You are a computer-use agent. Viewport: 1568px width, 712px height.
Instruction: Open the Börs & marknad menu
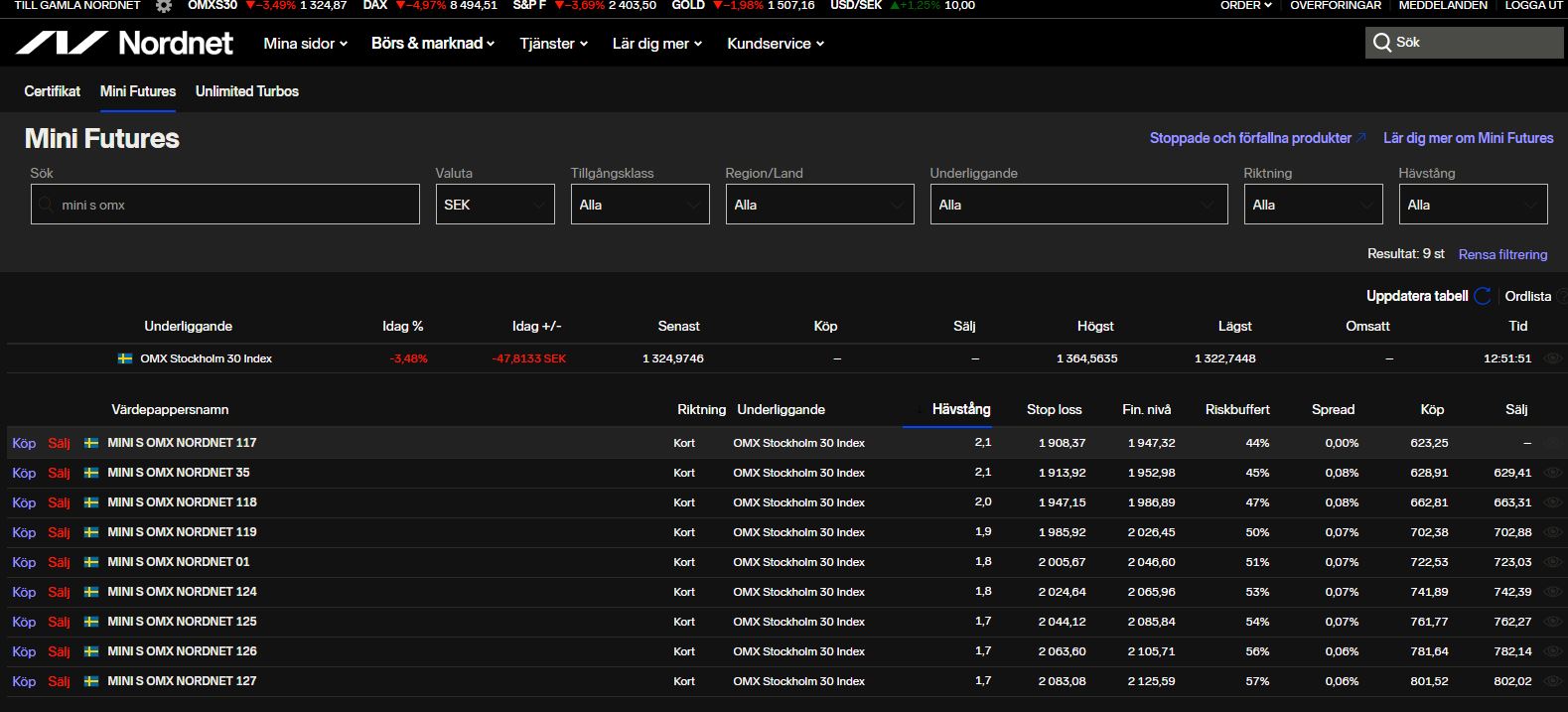[x=432, y=44]
